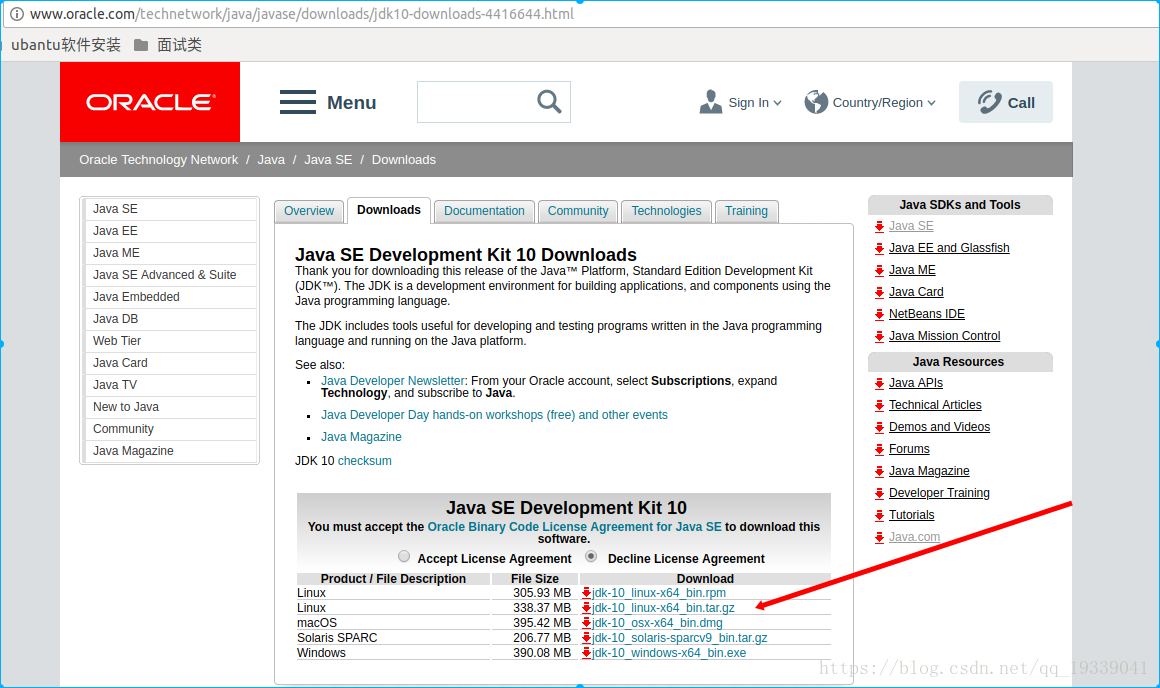Open Java Mission Control link text

[945, 336]
